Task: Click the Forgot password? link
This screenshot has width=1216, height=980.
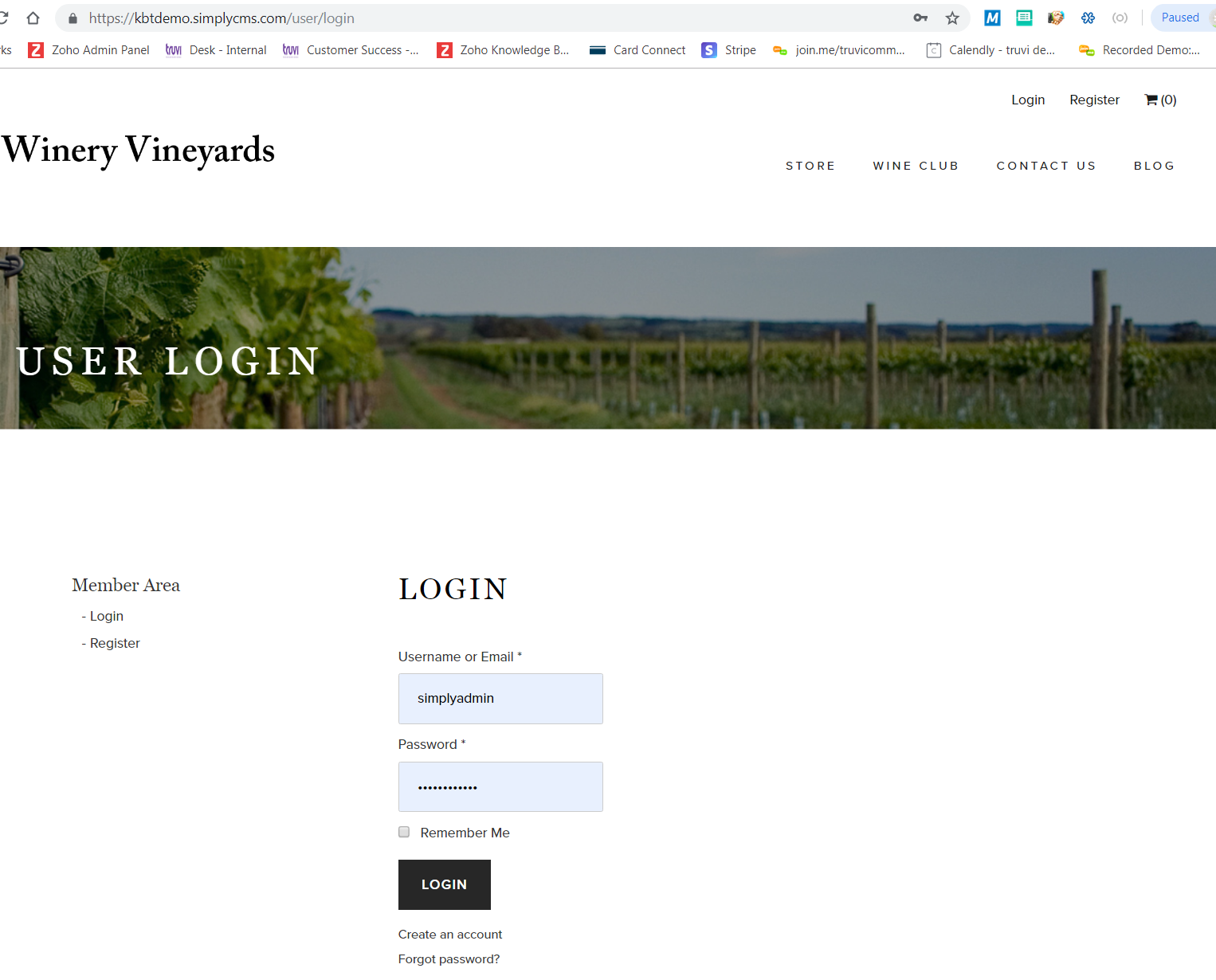Action: (449, 959)
